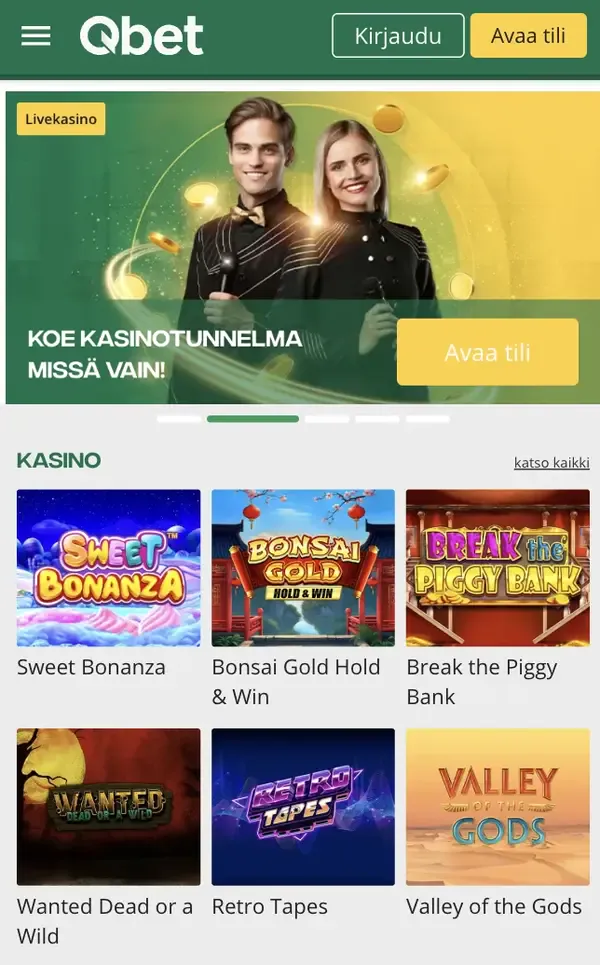Viewport: 600px width, 965px height.
Task: Select the Livekasino banner tag
Action: coord(61,119)
